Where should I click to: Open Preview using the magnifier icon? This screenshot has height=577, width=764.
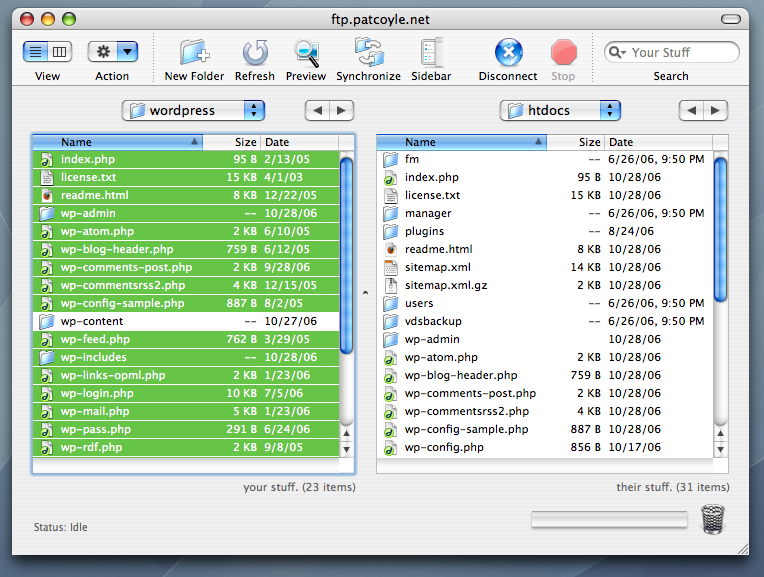[x=306, y=53]
